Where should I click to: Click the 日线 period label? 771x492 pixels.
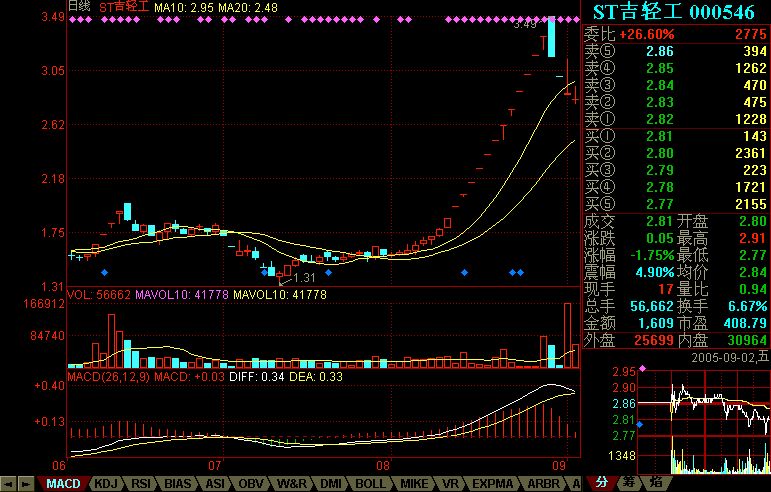click(x=79, y=6)
